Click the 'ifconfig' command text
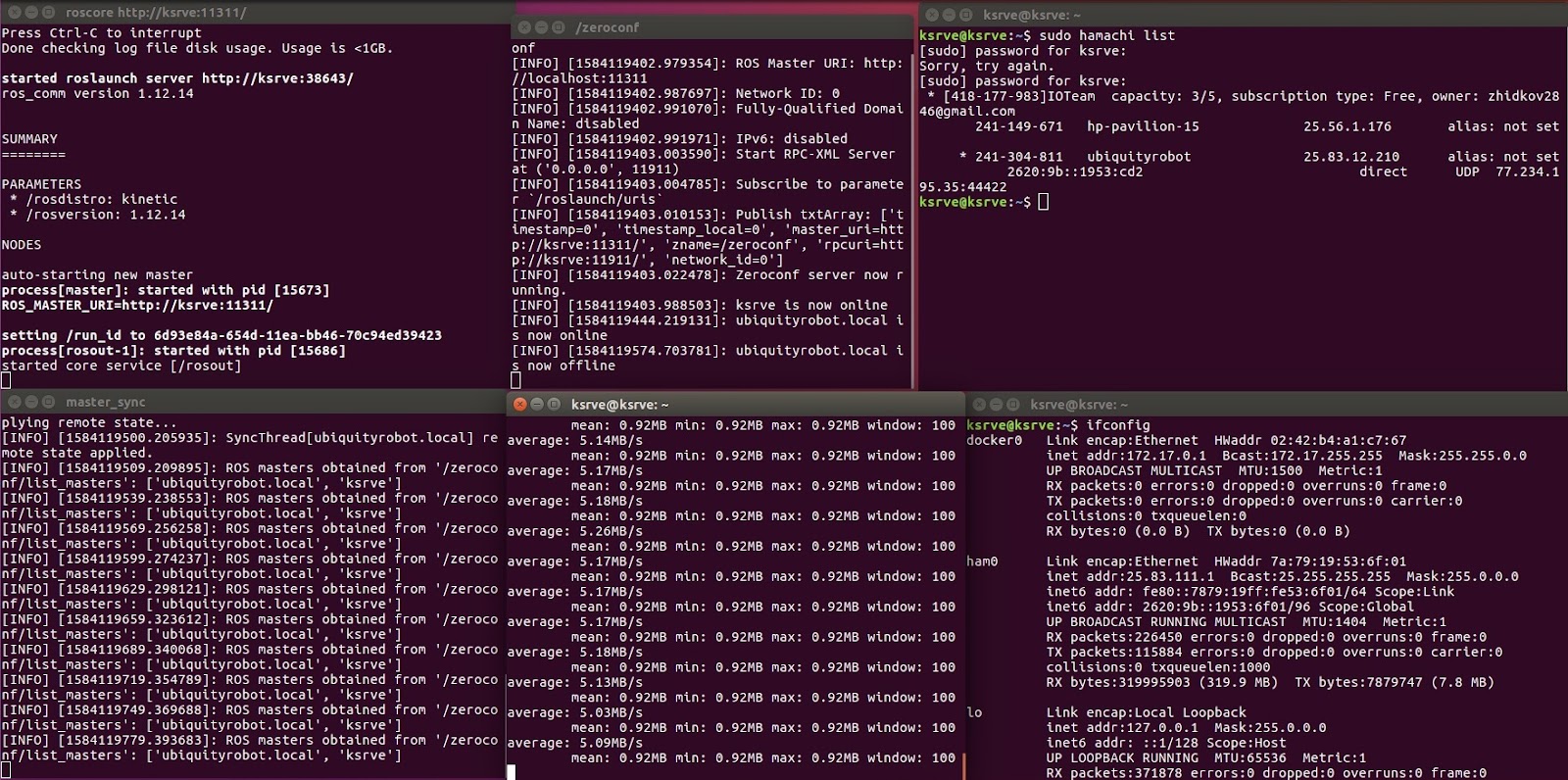This screenshot has width=1568, height=780. click(x=1118, y=425)
